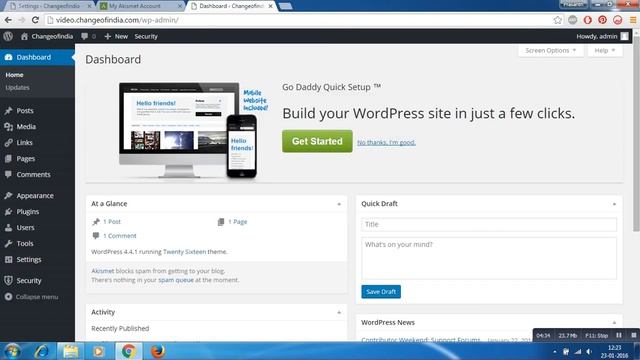Click the WordPress logo in the admin bar
This screenshot has height=360, width=640.
[8, 36]
